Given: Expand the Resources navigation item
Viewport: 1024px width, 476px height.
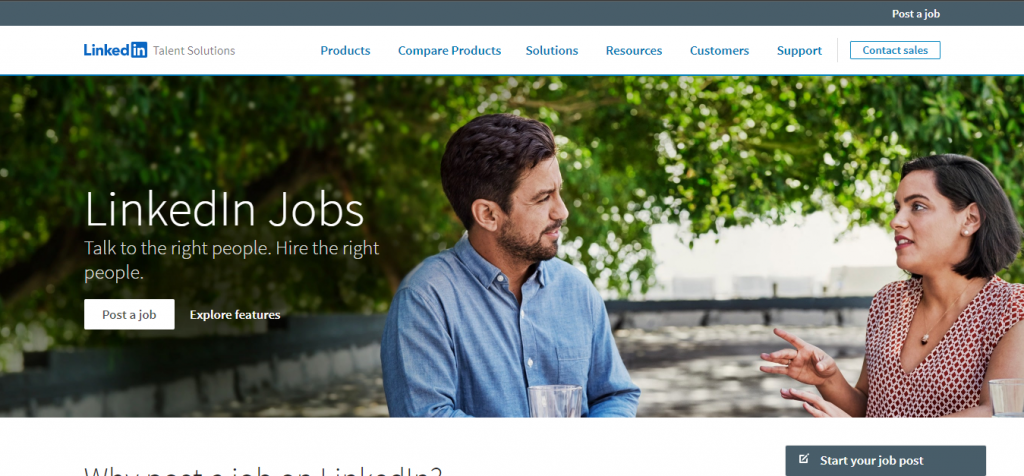Looking at the screenshot, I should coord(633,50).
